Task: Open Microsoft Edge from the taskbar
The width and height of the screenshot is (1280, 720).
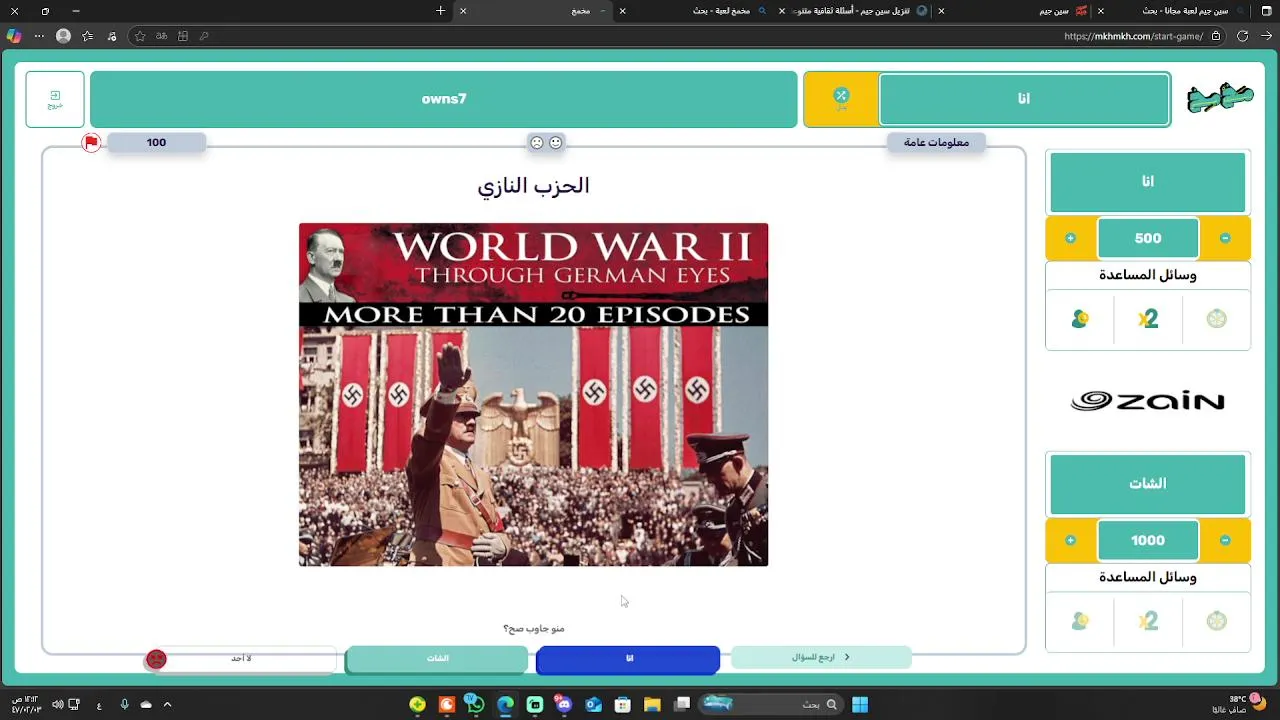Action: [x=505, y=704]
